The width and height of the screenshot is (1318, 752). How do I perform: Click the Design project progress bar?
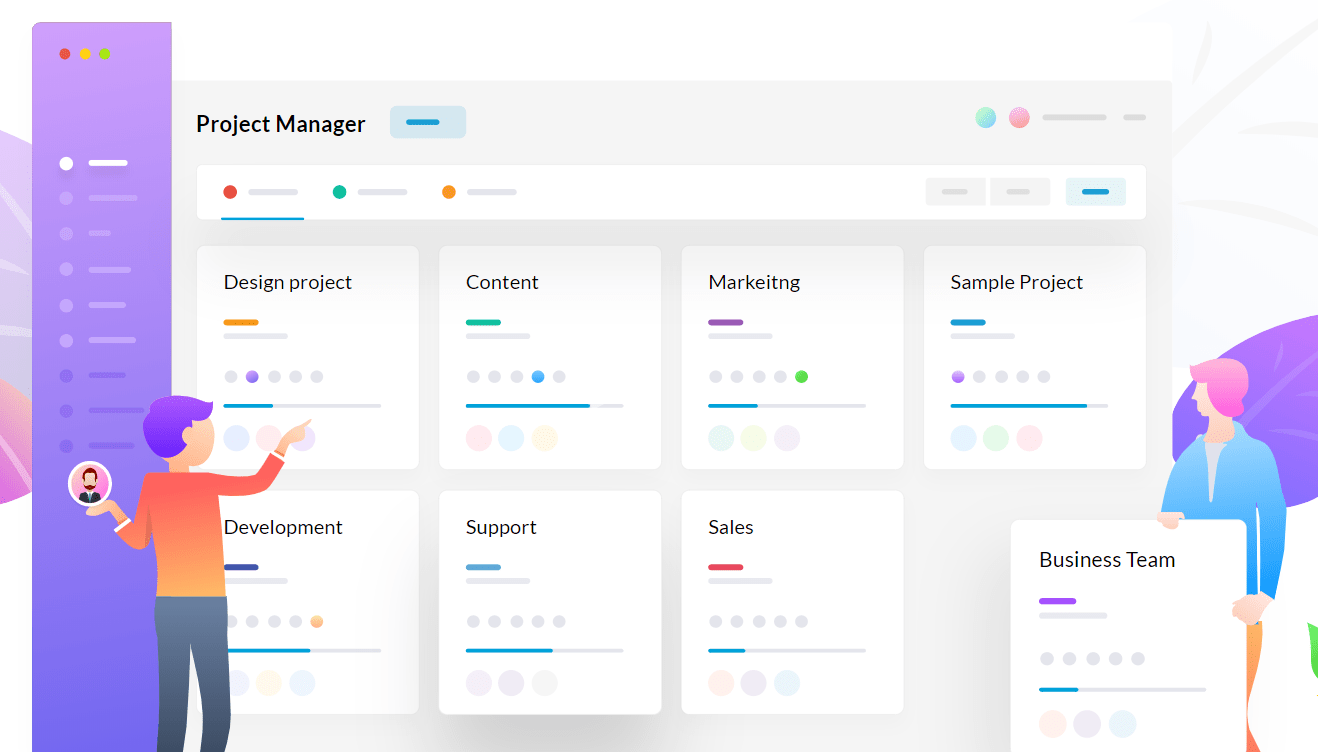302,405
